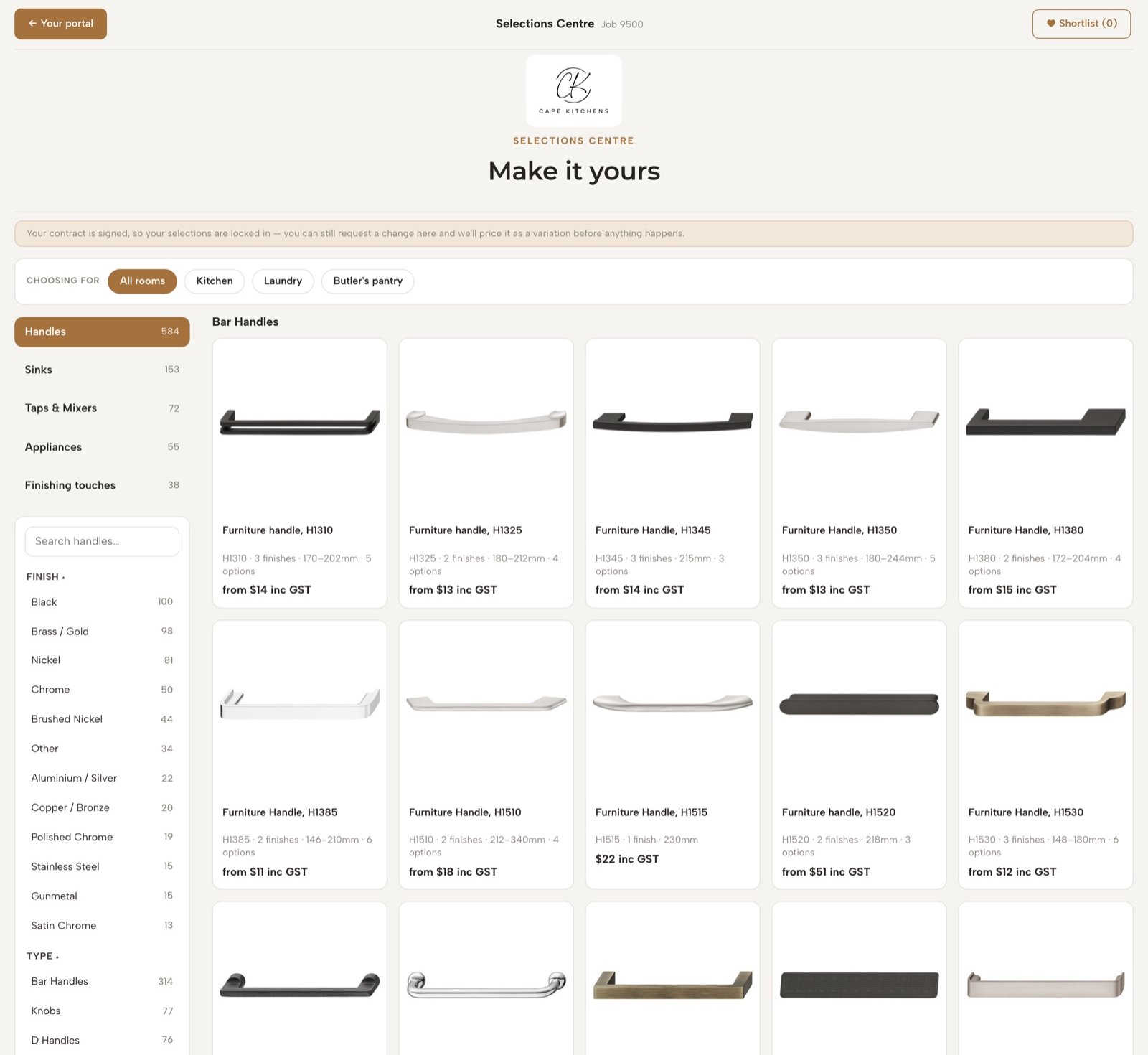Click the Furniture Handle, H1385 title
The height and width of the screenshot is (1055, 1148).
[280, 812]
